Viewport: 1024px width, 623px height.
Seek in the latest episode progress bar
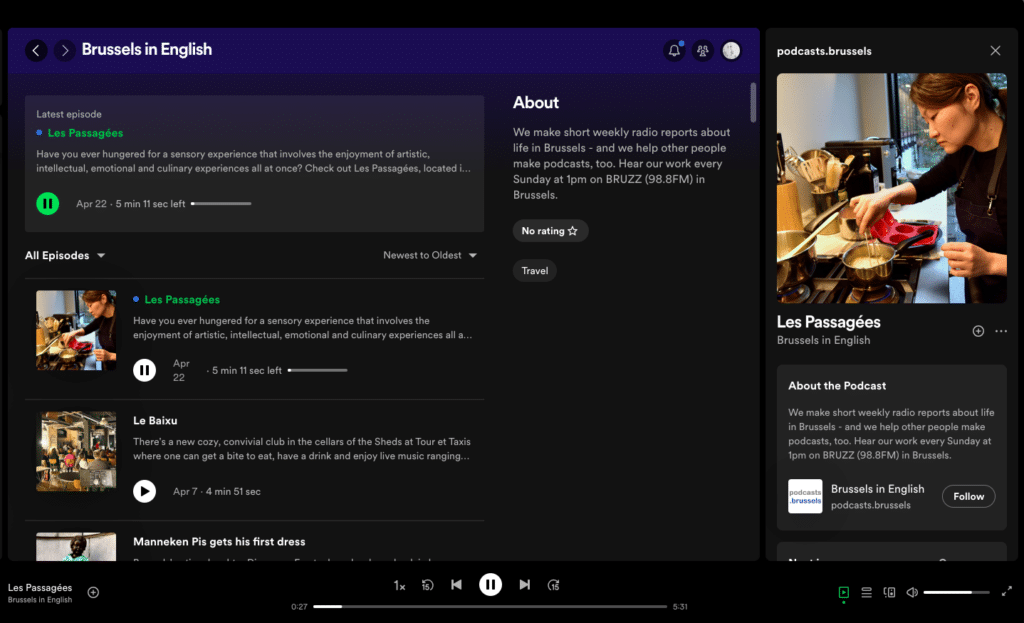pyautogui.click(x=221, y=204)
